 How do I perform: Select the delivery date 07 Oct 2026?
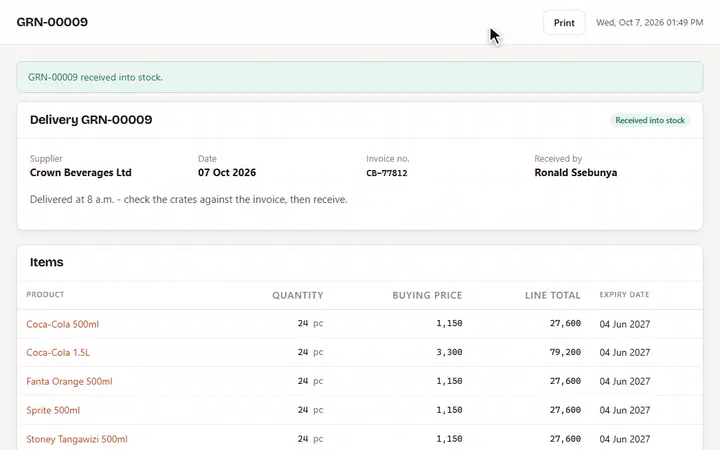click(x=227, y=173)
